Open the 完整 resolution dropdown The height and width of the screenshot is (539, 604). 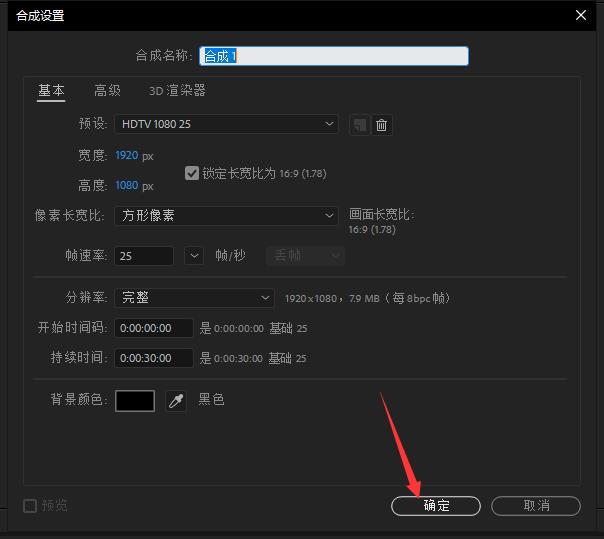194,298
